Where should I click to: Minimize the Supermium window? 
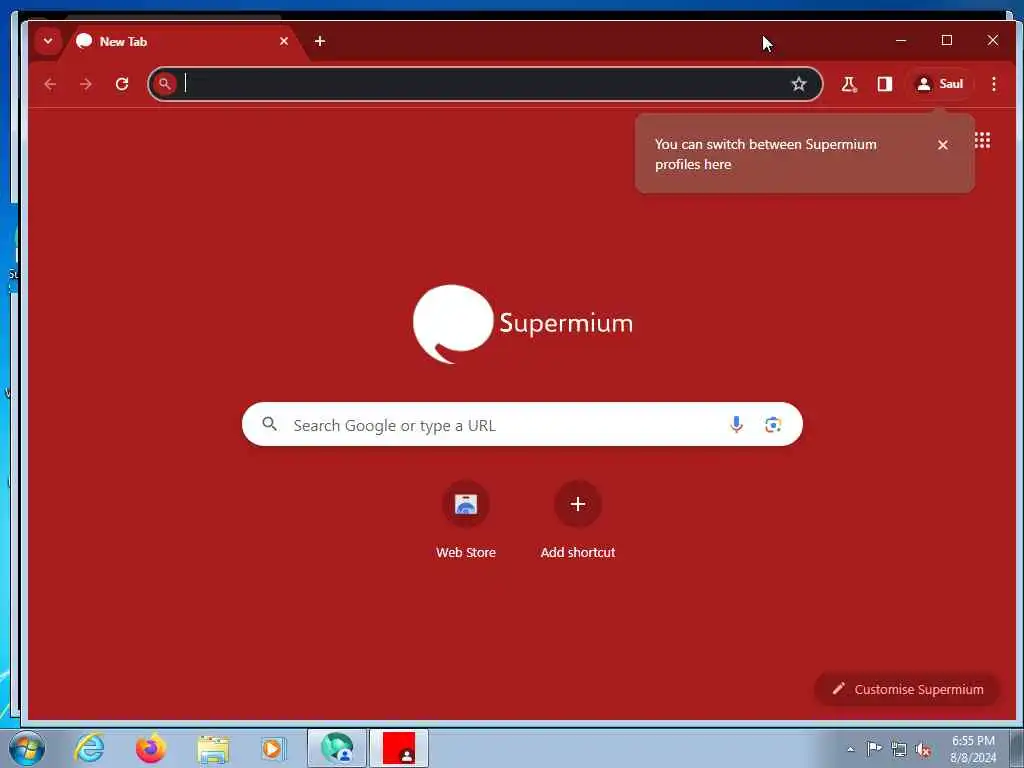[901, 40]
